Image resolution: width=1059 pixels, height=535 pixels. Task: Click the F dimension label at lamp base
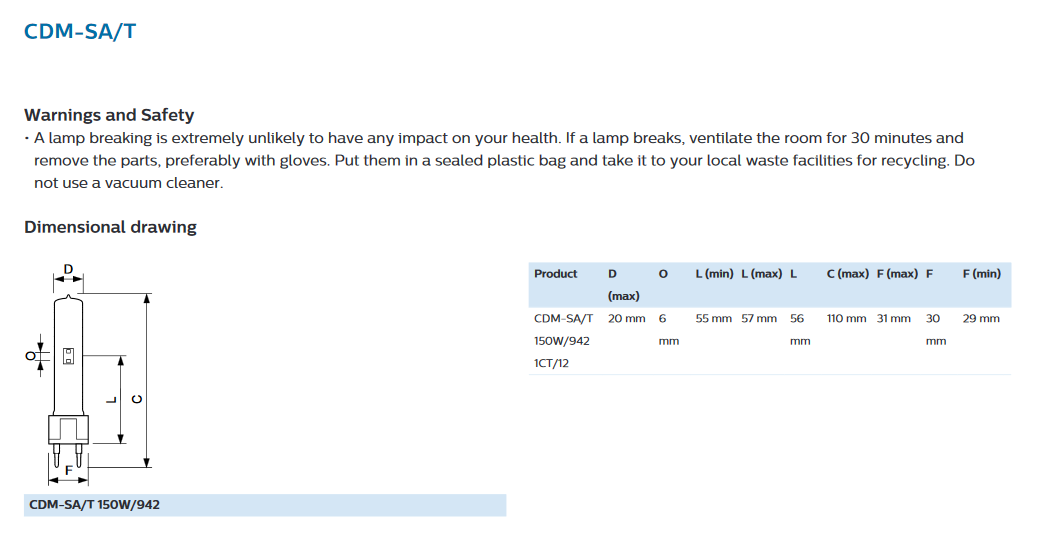click(68, 470)
